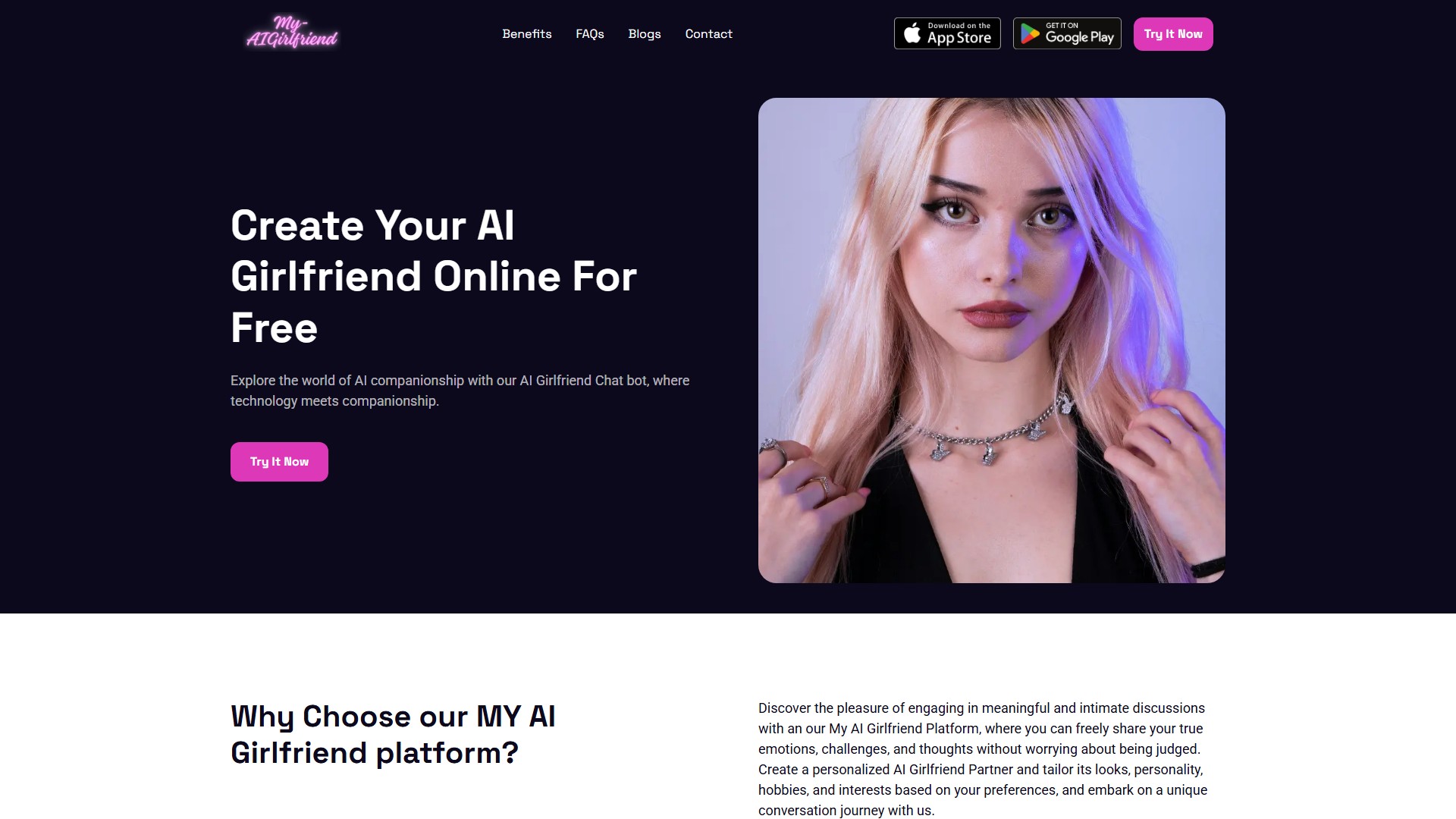Click the Apple logo in App Store badge

912,33
